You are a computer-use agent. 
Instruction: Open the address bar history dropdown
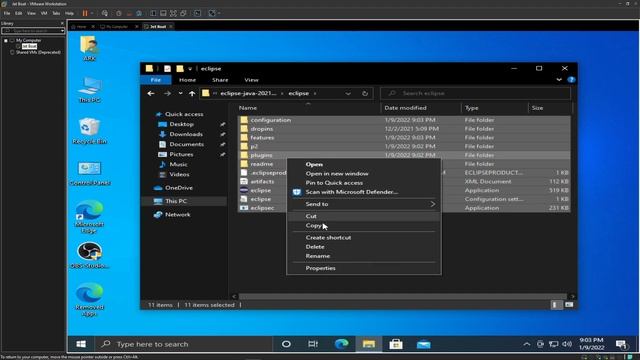[x=348, y=93]
